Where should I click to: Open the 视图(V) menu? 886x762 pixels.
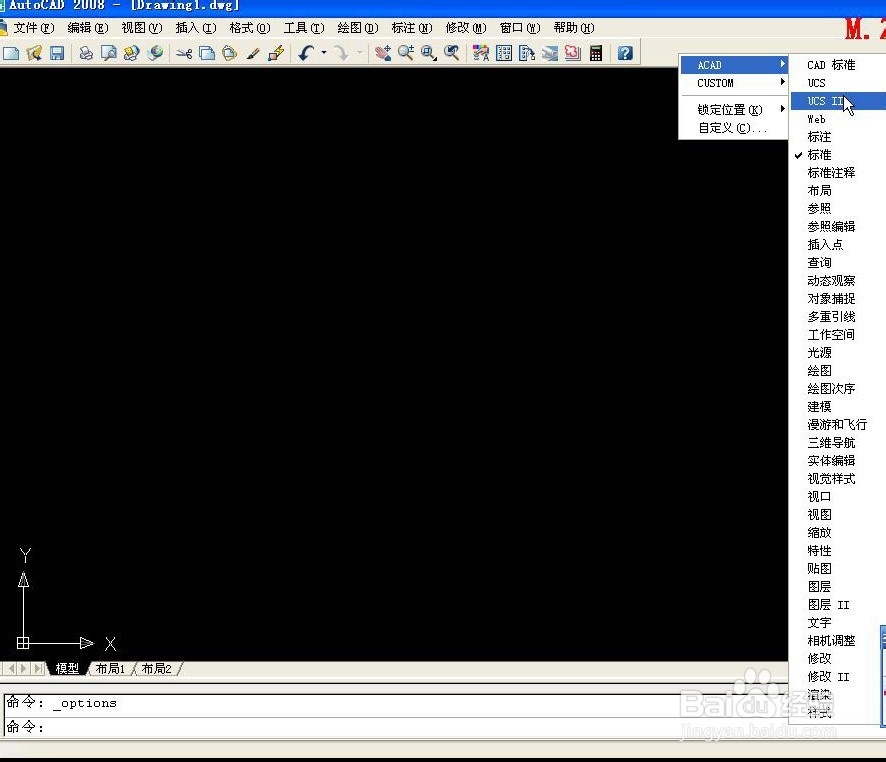pos(142,28)
